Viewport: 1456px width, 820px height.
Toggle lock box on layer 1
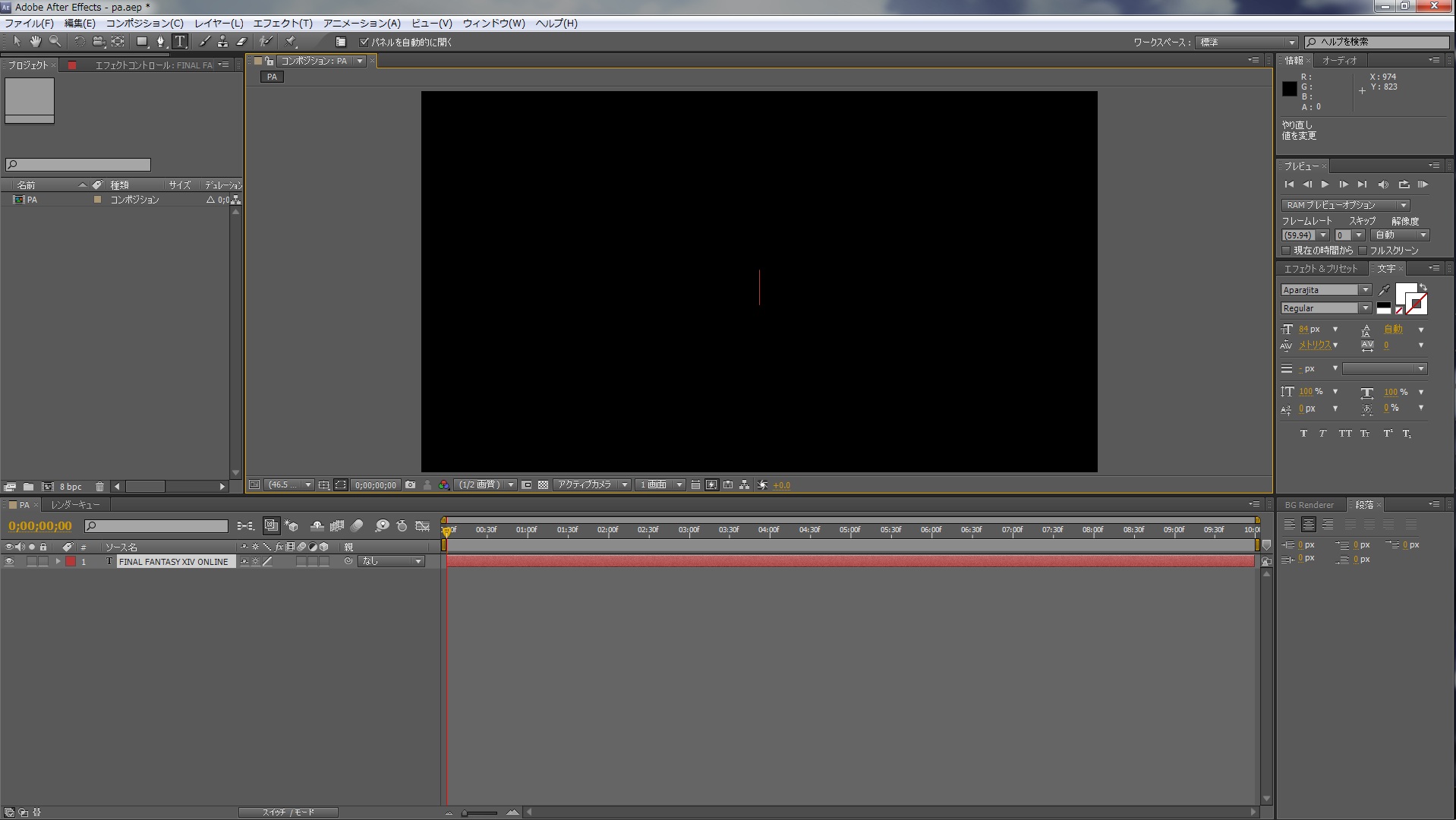[x=43, y=562]
